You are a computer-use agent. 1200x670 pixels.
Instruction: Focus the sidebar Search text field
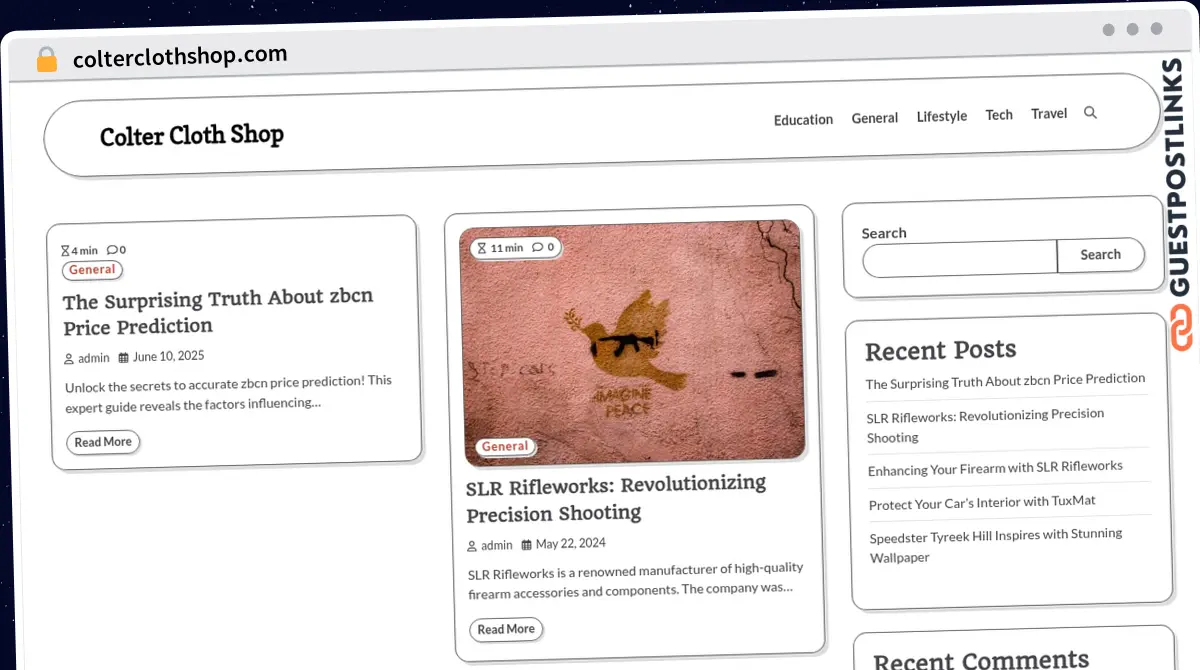click(959, 258)
